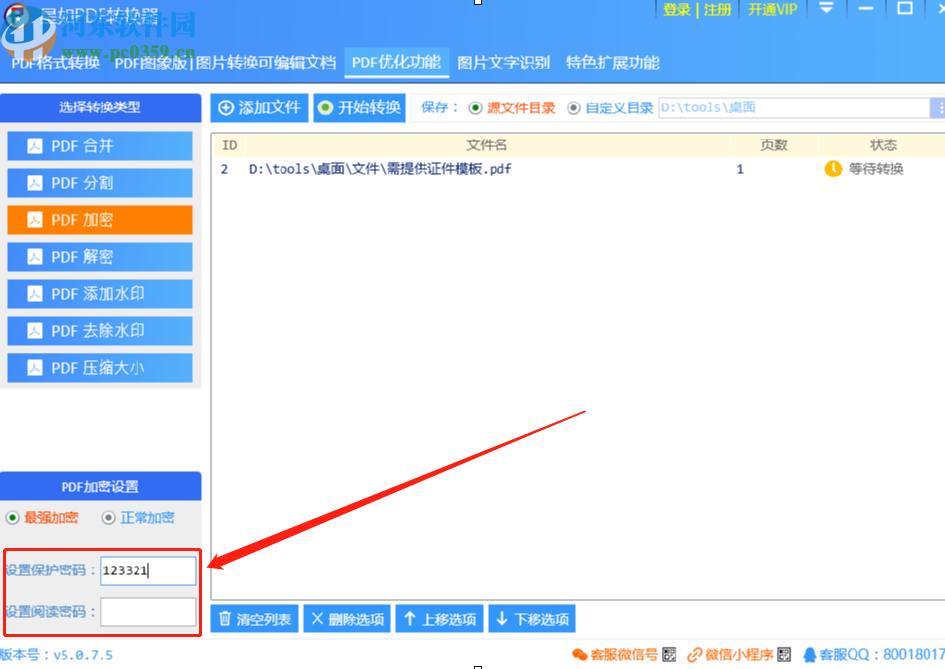Select the PDF 分割 tool

click(99, 182)
